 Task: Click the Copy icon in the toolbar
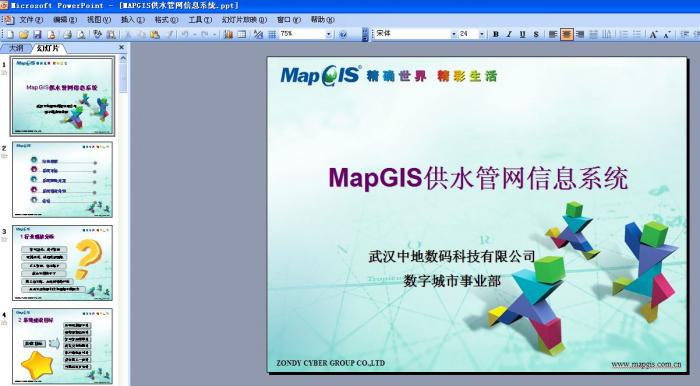[x=142, y=34]
